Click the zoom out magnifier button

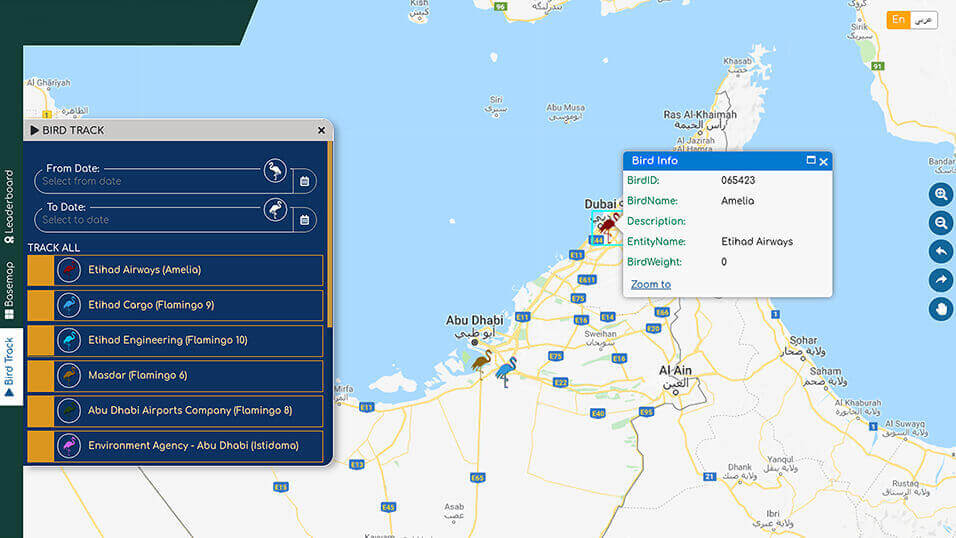point(941,223)
